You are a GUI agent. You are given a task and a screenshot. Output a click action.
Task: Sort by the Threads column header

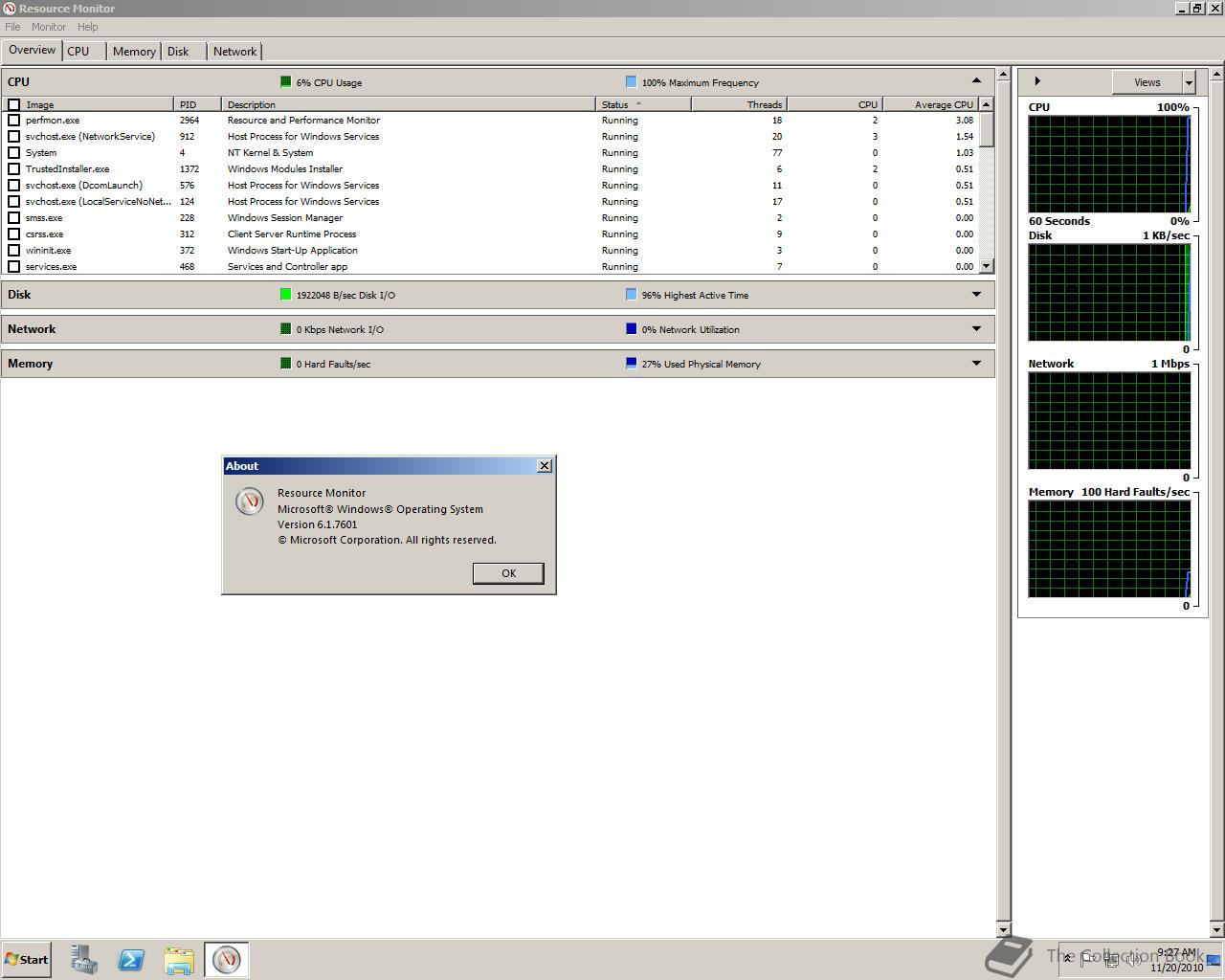click(x=739, y=104)
